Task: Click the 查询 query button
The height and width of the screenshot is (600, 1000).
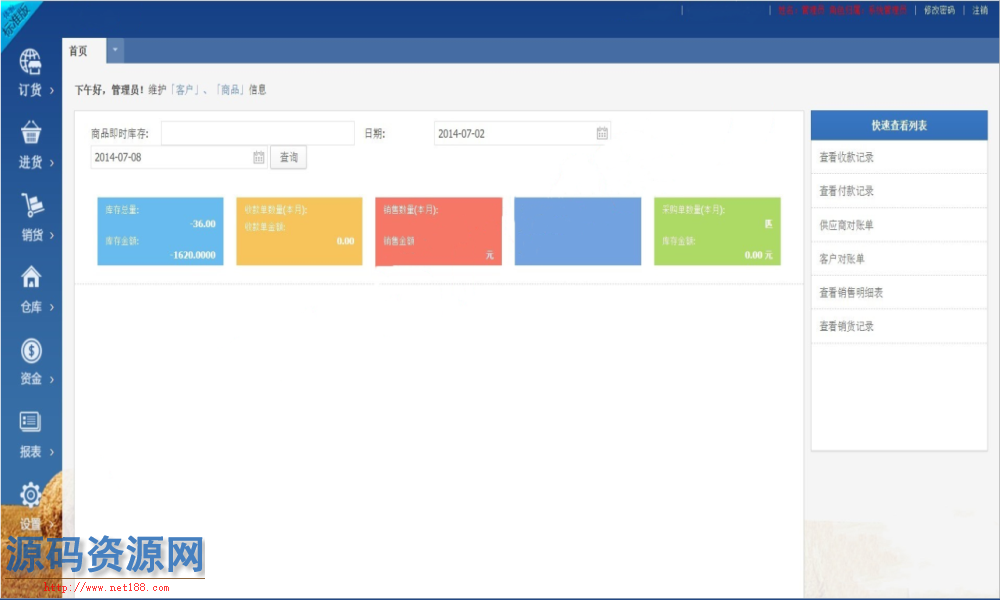Action: coord(288,157)
